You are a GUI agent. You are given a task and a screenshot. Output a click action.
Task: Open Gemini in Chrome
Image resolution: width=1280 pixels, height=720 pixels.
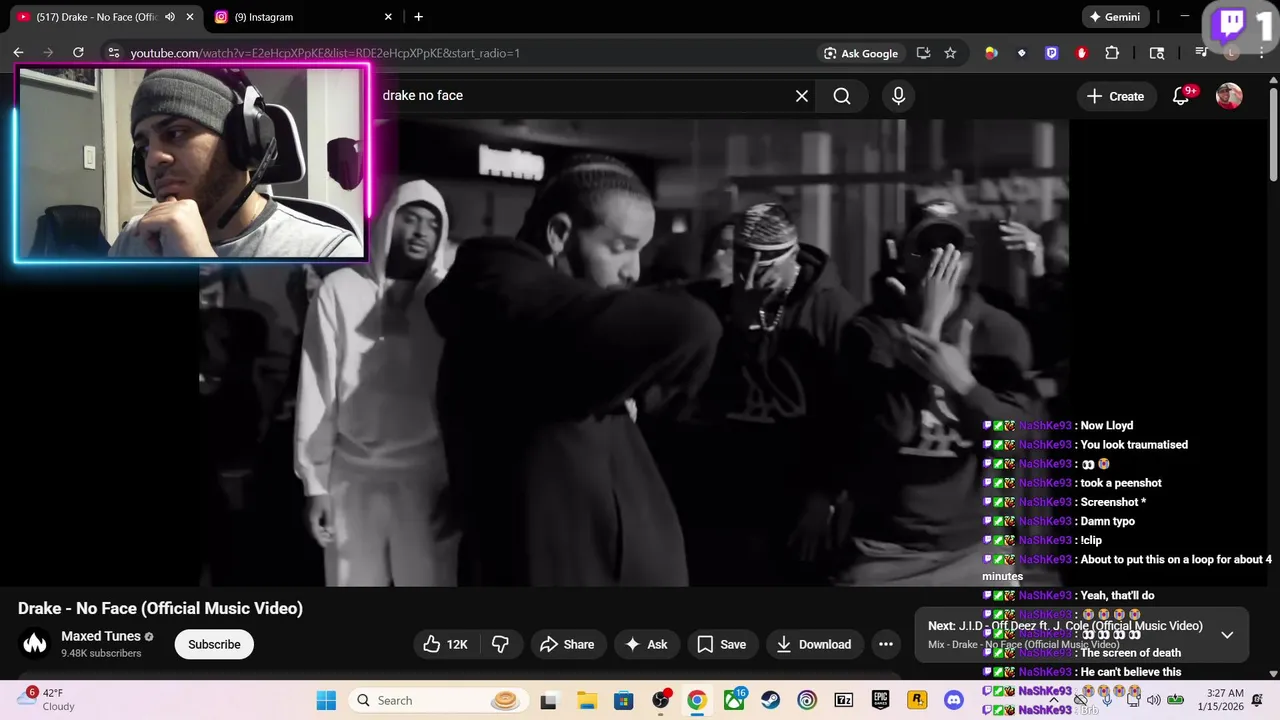pyautogui.click(x=1115, y=17)
